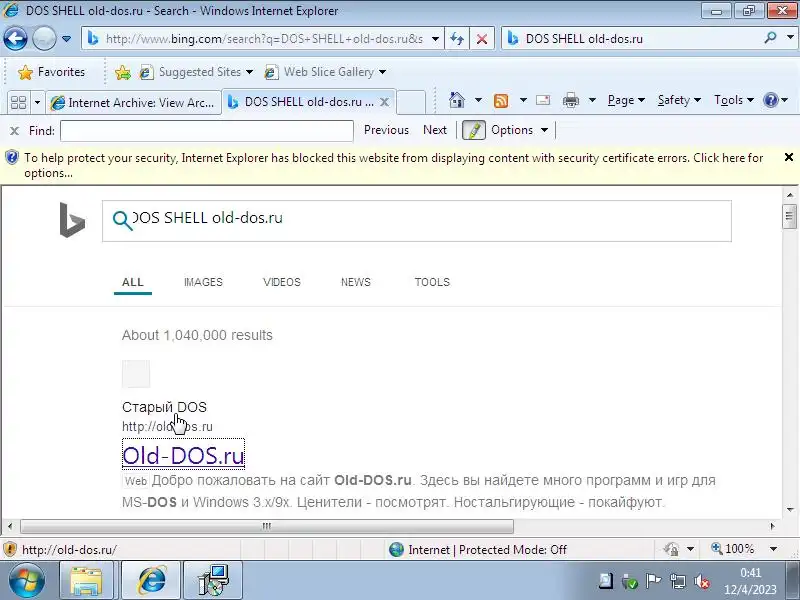
Task: Click the muted volume tray icon
Action: pyautogui.click(x=702, y=581)
